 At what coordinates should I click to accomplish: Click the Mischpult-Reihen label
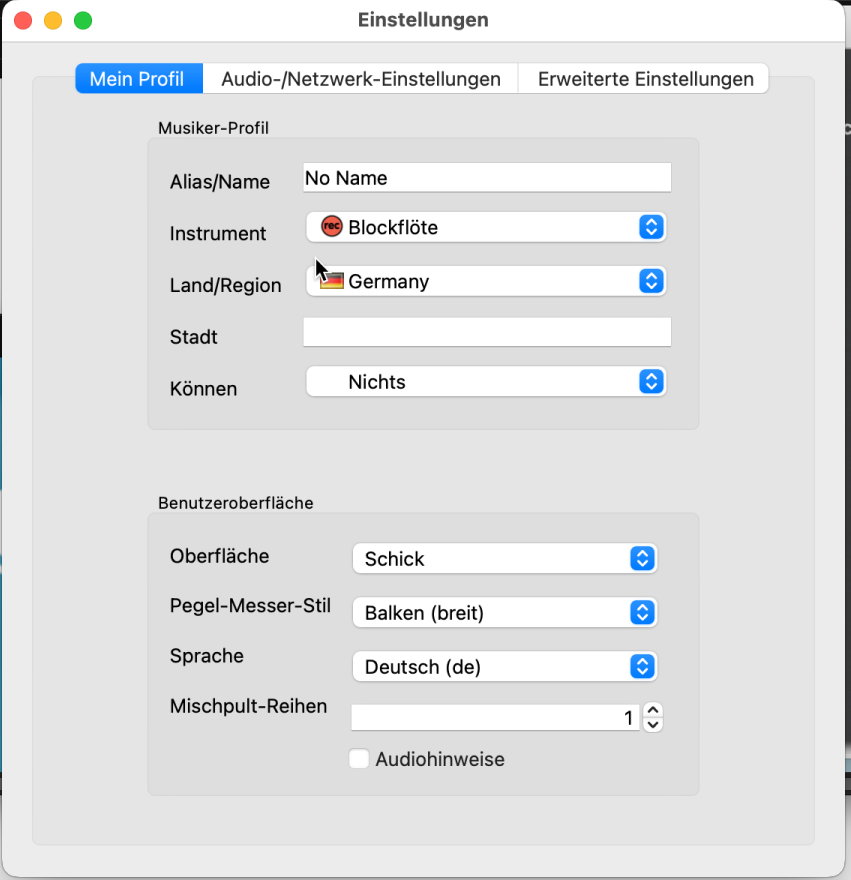pyautogui.click(x=248, y=706)
